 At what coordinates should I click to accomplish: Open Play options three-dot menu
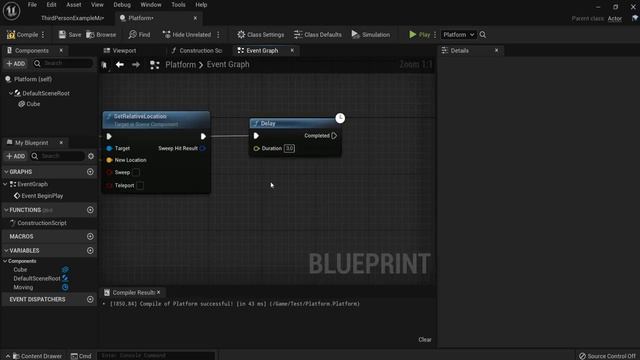435,35
